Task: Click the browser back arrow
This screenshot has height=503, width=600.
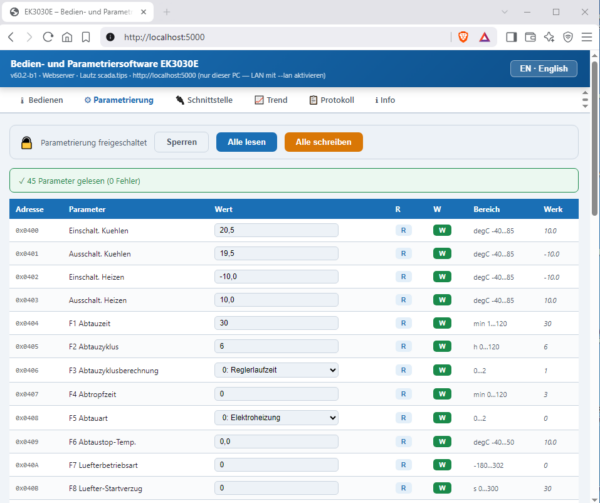Action: click(11, 37)
